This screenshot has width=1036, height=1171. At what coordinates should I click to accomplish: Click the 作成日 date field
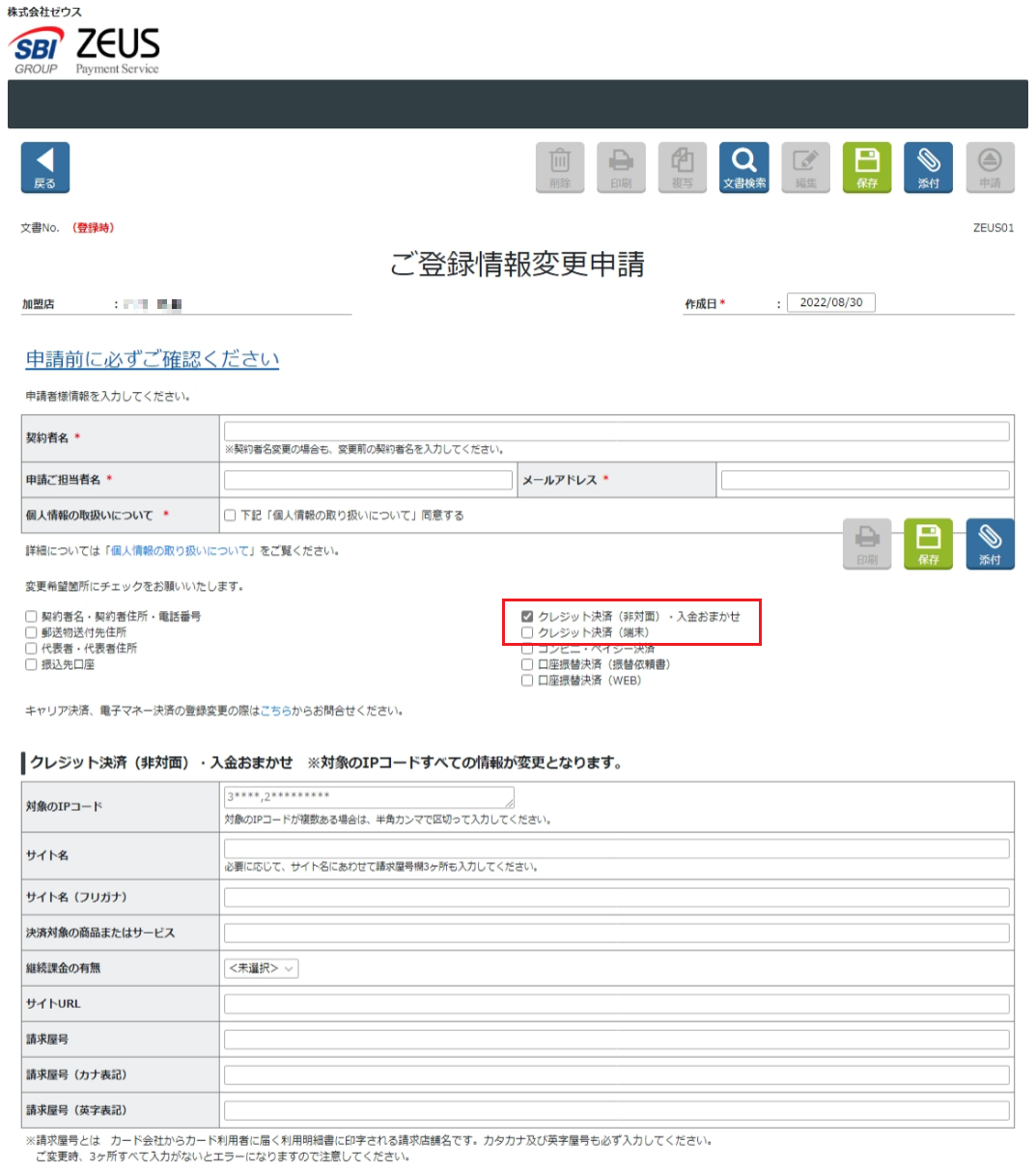click(x=830, y=302)
